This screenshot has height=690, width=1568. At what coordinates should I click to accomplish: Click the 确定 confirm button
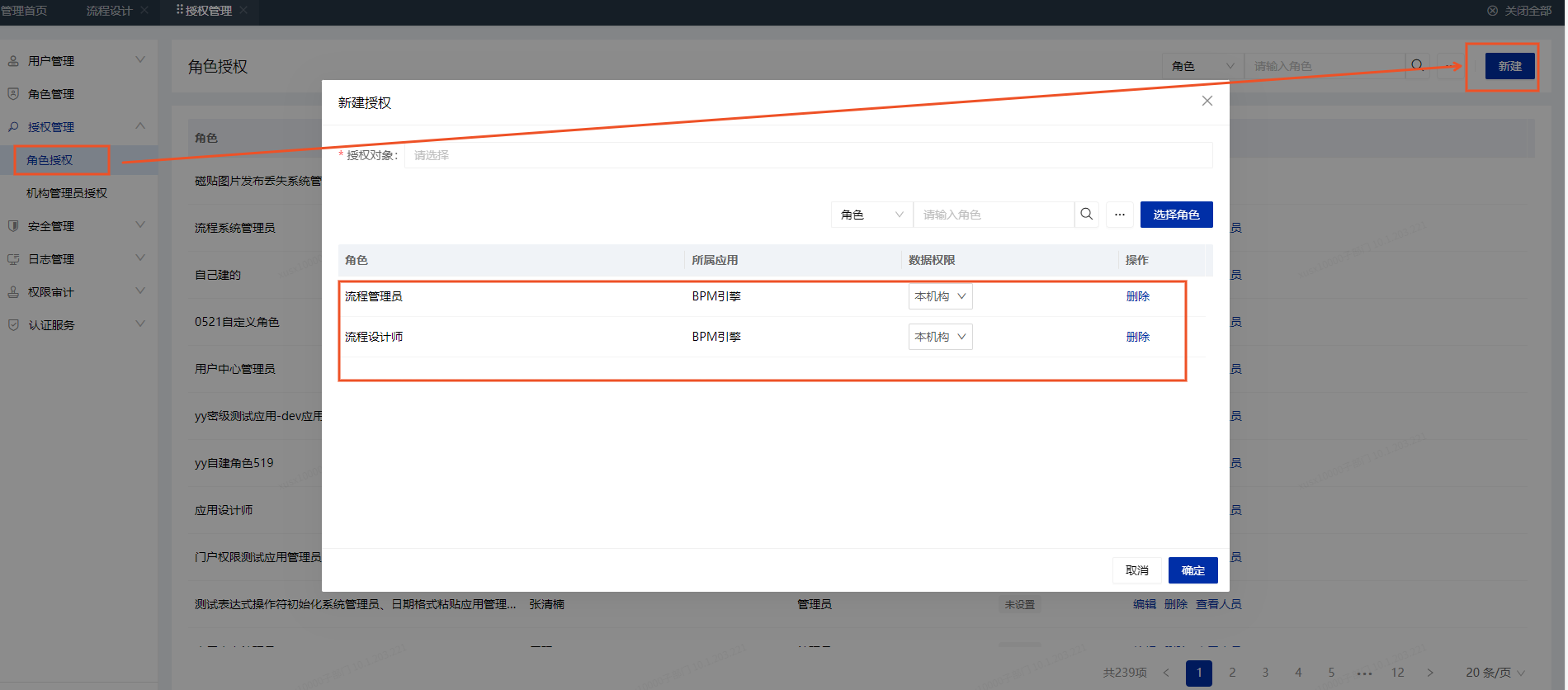click(1193, 570)
